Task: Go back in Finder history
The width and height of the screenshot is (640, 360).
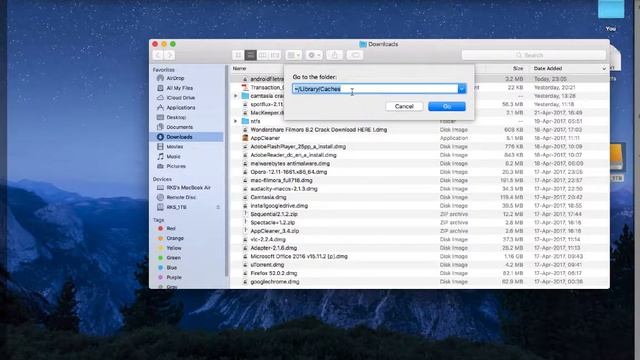Action: tap(158, 55)
